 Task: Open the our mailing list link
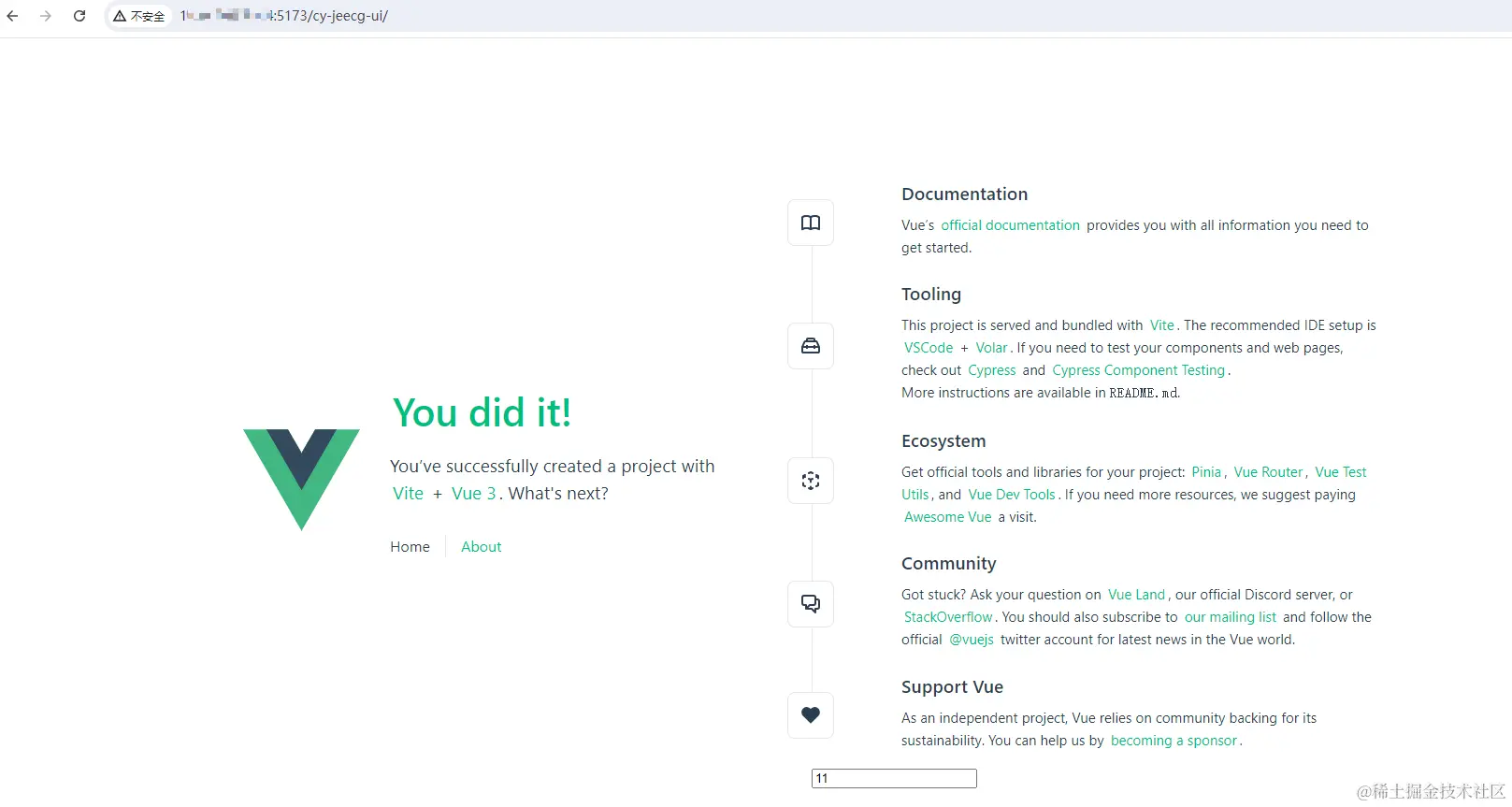tap(1231, 617)
